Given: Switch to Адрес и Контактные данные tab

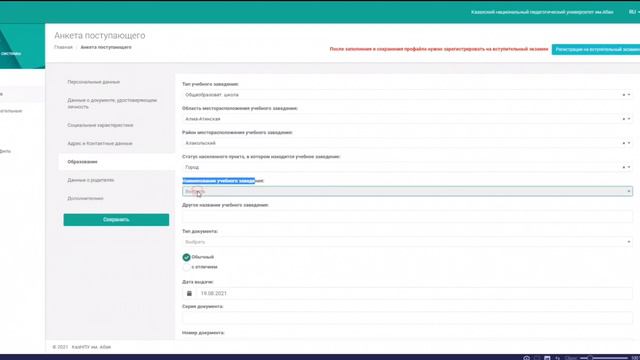Looking at the screenshot, I should (100, 144).
